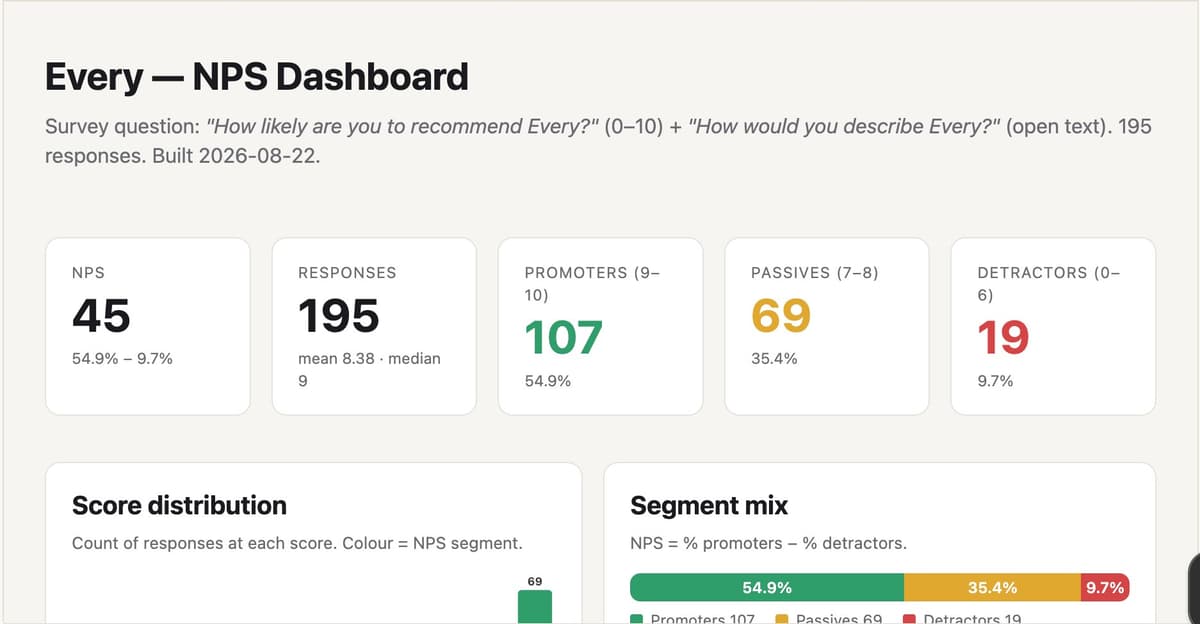Screen dimensions: 1200x624
Task: Select the quoted "How likely are you to recommend Every?" text
Action: (402, 127)
